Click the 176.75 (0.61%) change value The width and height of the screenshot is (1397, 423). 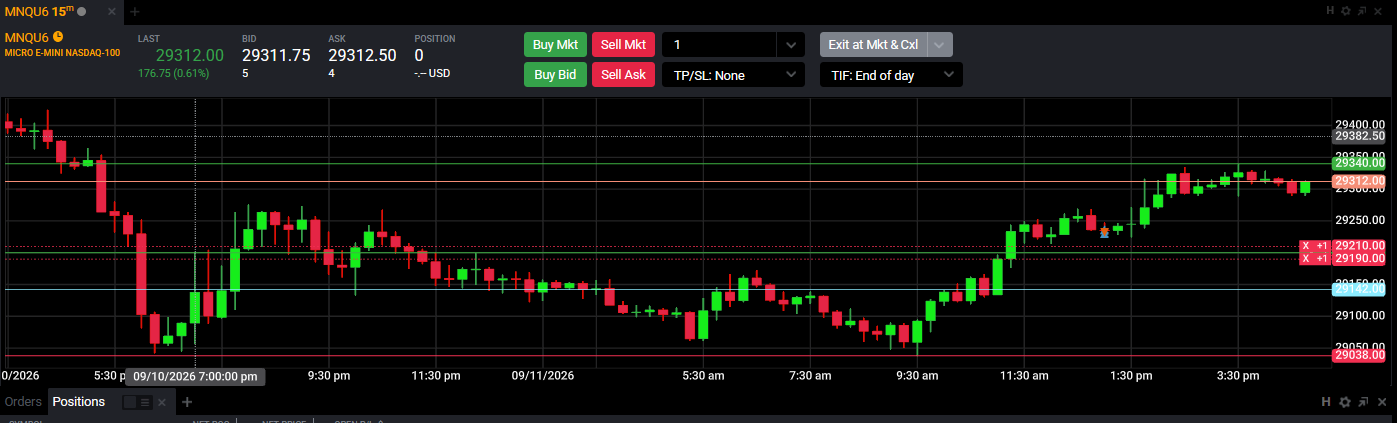click(175, 74)
